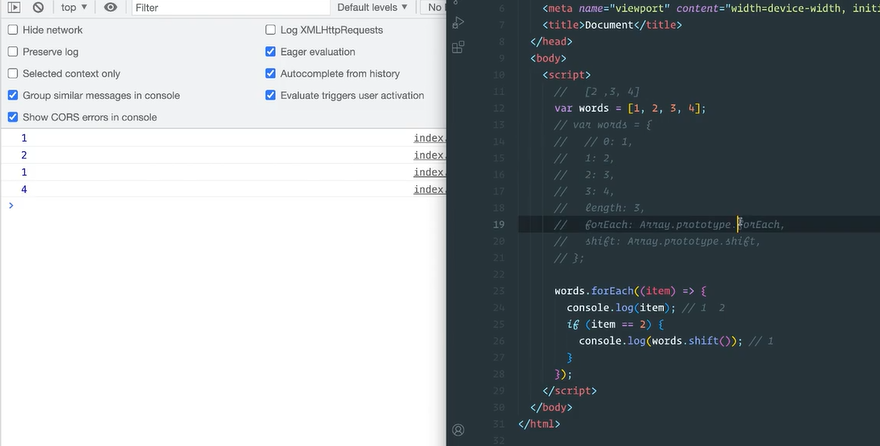The width and height of the screenshot is (880, 446).
Task: Open the Accounts icon in the editor sidebar
Action: 458,430
